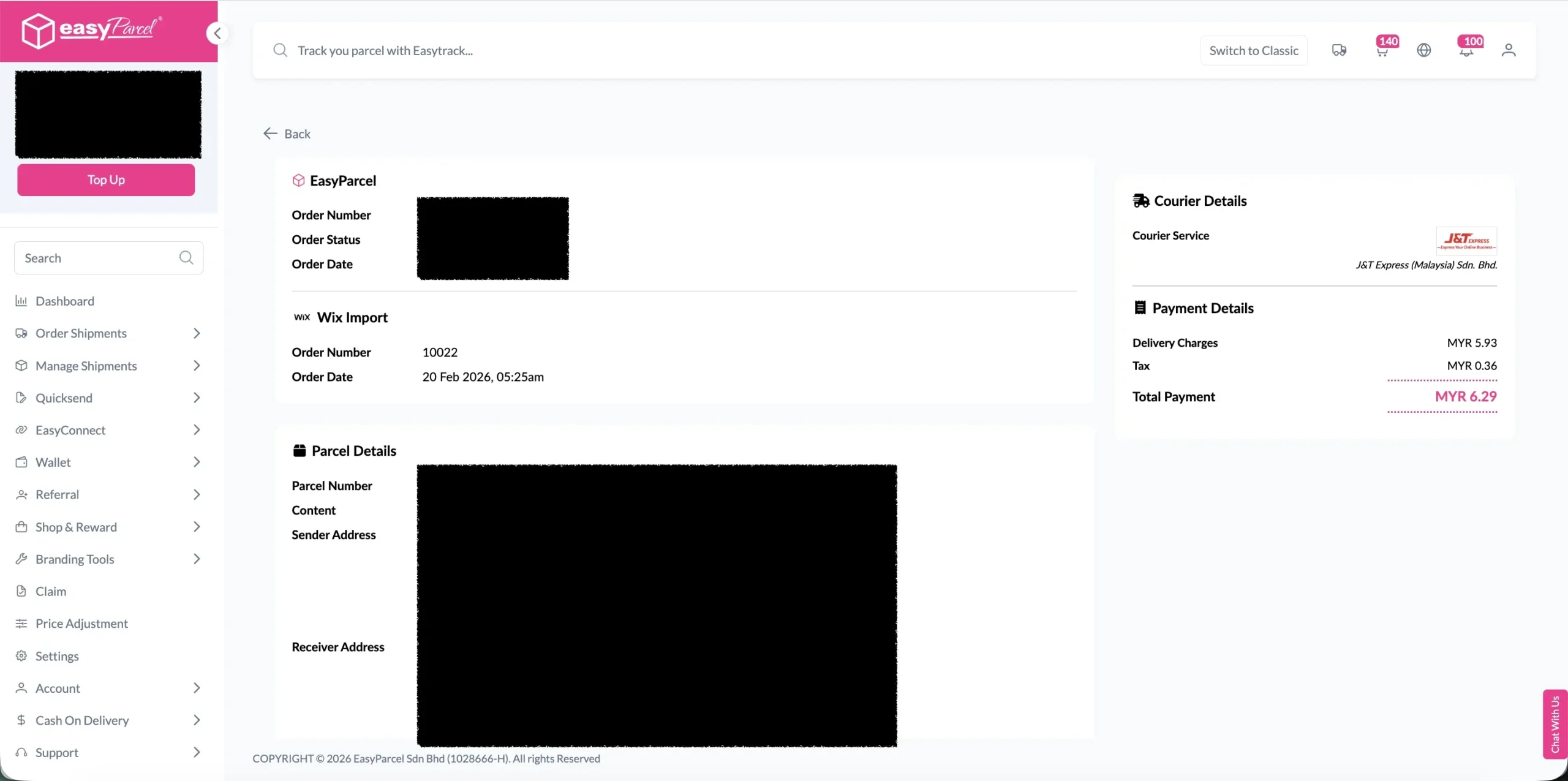The width and height of the screenshot is (1568, 781).
Task: Expand the Manage Shipments chevron
Action: click(x=197, y=366)
